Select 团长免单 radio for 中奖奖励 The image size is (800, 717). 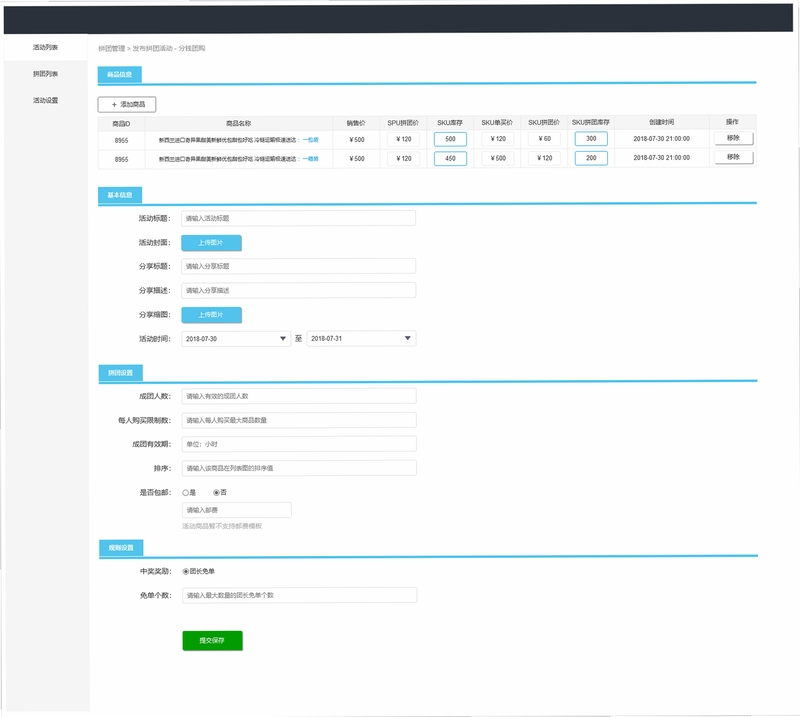(186, 572)
